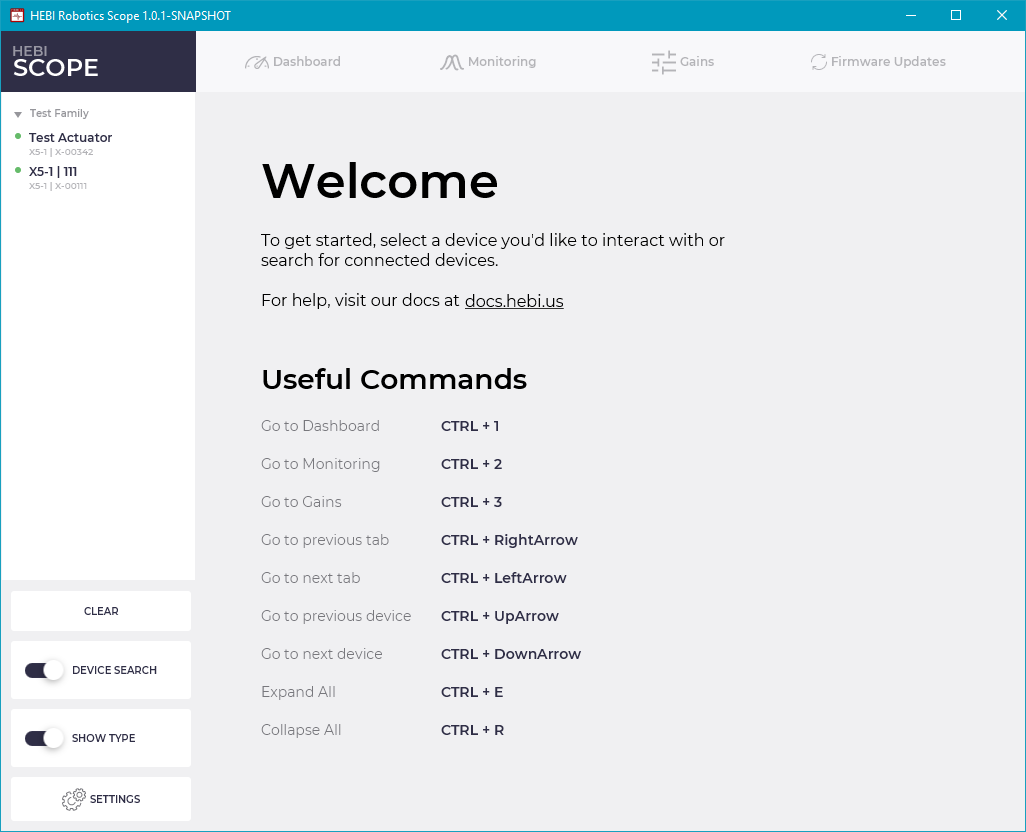
Task: Click the gear icon on the Settings button
Action: [x=73, y=799]
